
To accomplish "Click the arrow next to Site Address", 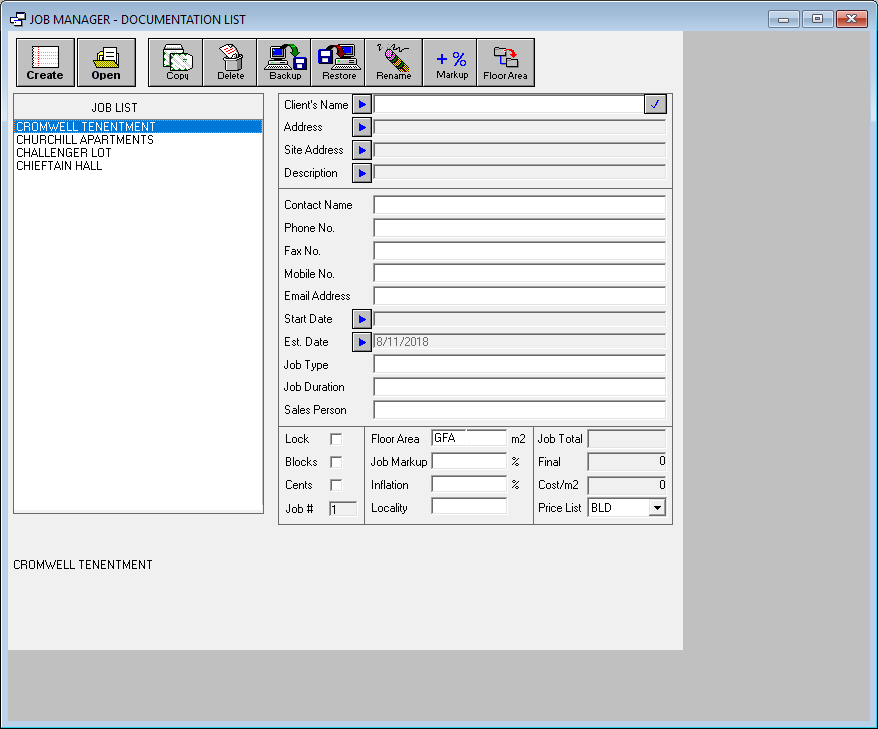I will [362, 150].
